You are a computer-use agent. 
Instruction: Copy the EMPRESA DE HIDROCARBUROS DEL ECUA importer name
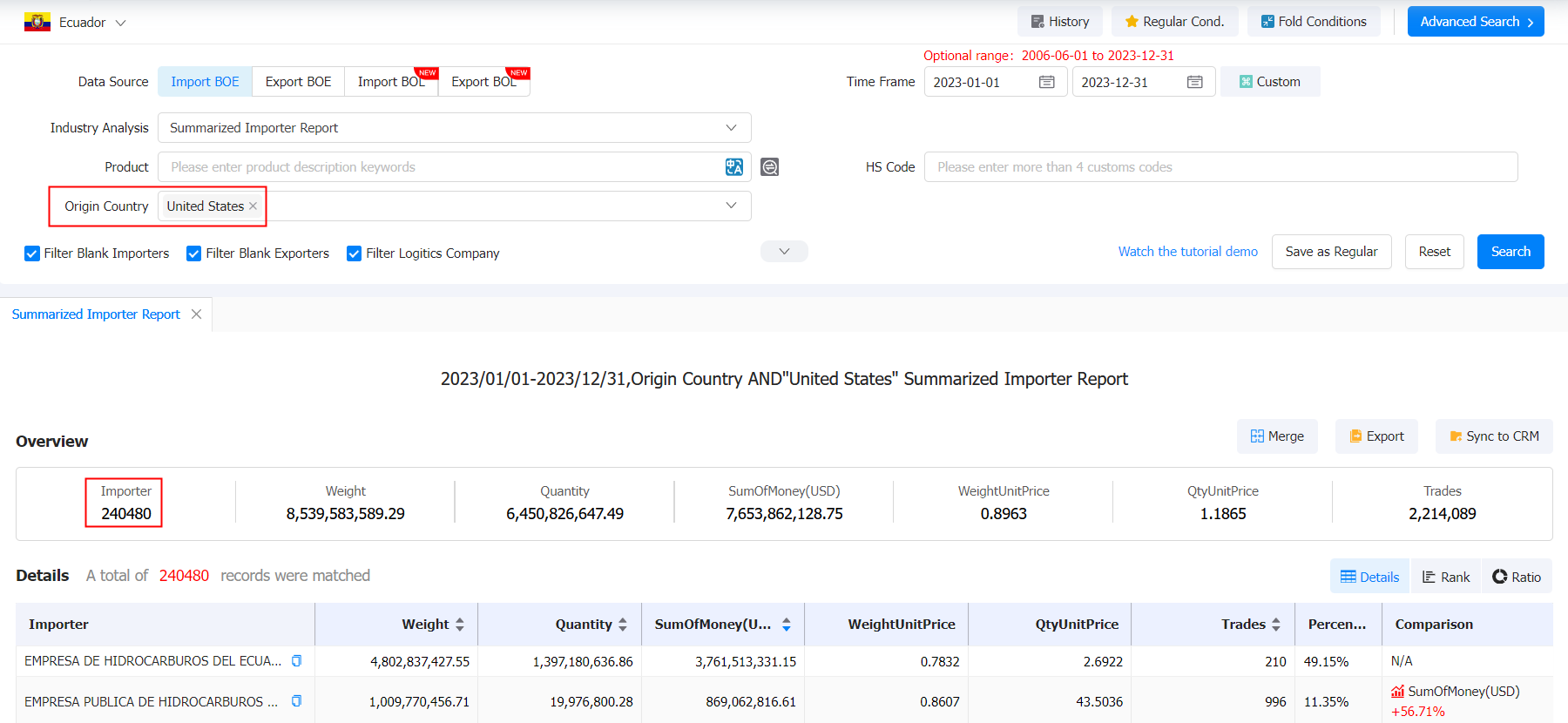point(296,661)
